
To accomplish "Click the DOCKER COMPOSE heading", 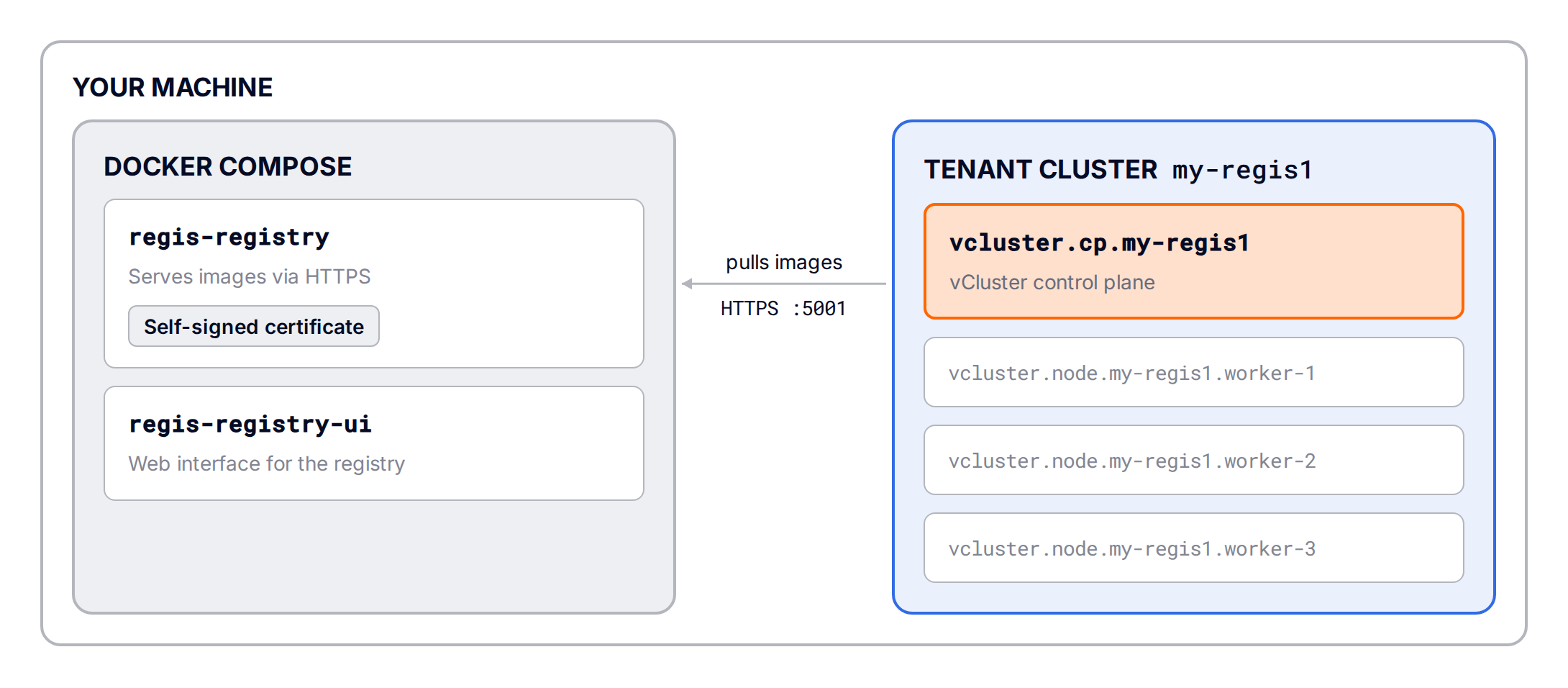I will pyautogui.click(x=227, y=166).
